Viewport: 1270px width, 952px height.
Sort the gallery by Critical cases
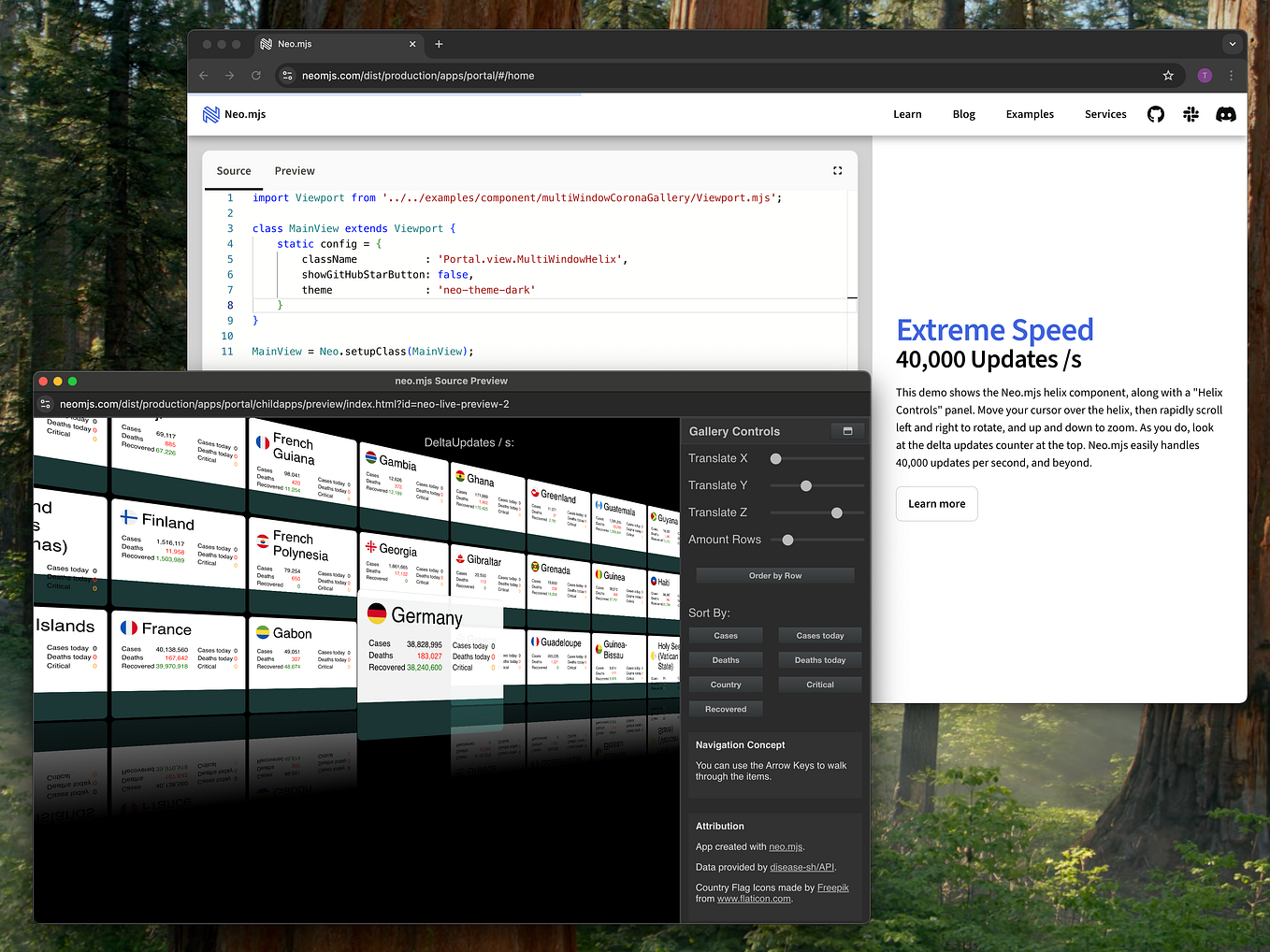point(819,684)
